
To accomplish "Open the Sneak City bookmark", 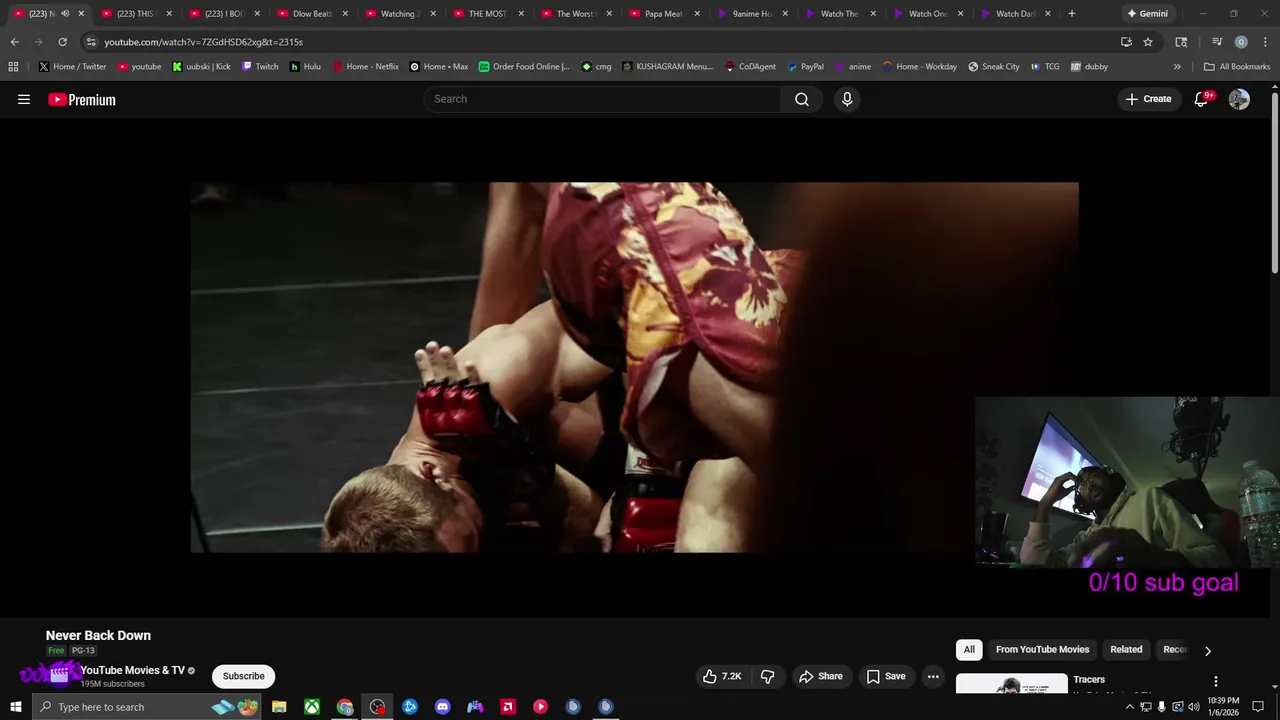I will click(x=994, y=66).
